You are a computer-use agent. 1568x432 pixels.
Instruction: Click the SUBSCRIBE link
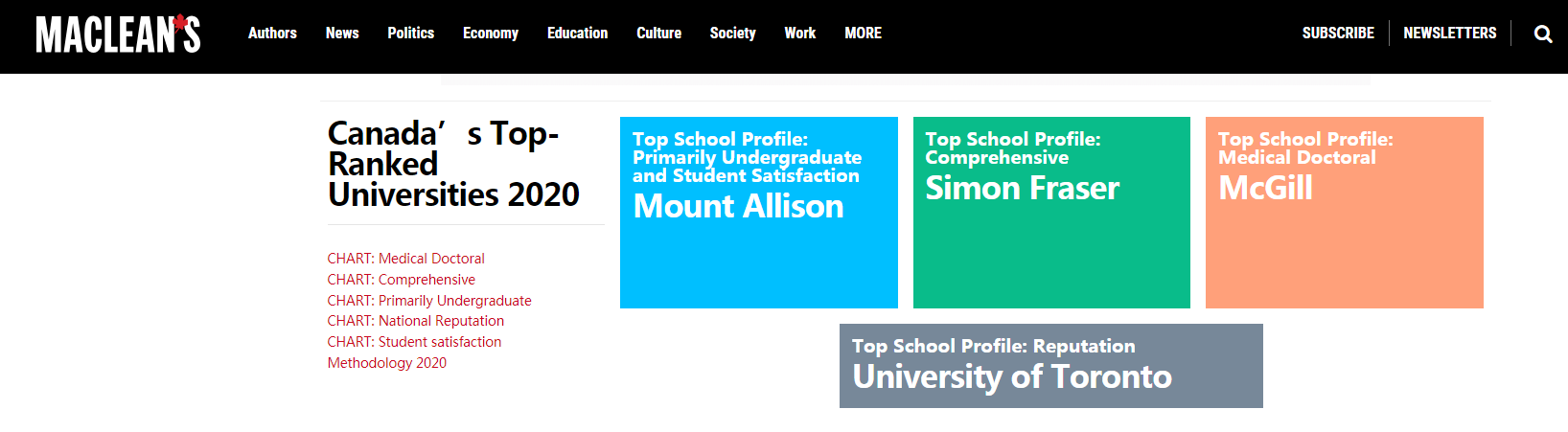[1338, 33]
